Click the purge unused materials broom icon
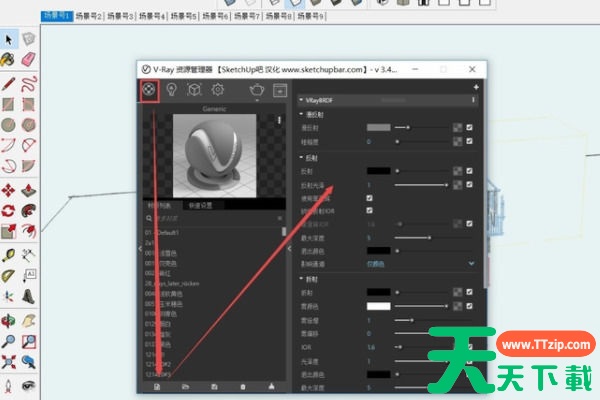Image resolution: width=600 pixels, height=400 pixels. click(x=271, y=387)
